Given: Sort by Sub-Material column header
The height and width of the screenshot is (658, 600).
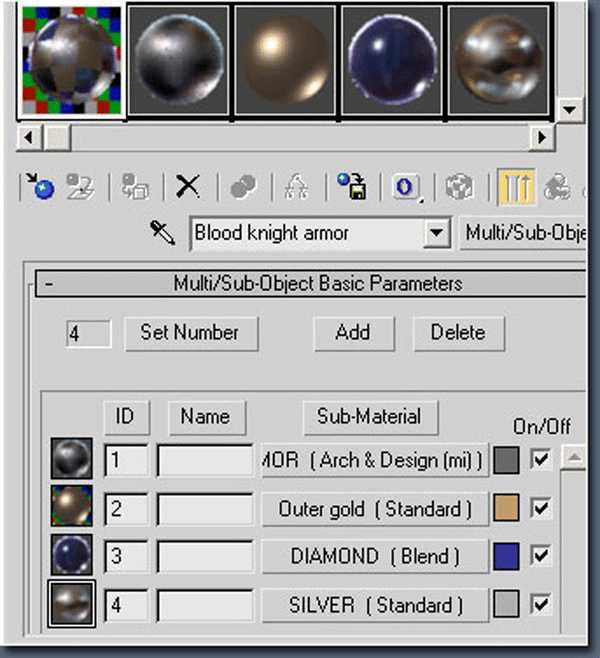Looking at the screenshot, I should [370, 417].
